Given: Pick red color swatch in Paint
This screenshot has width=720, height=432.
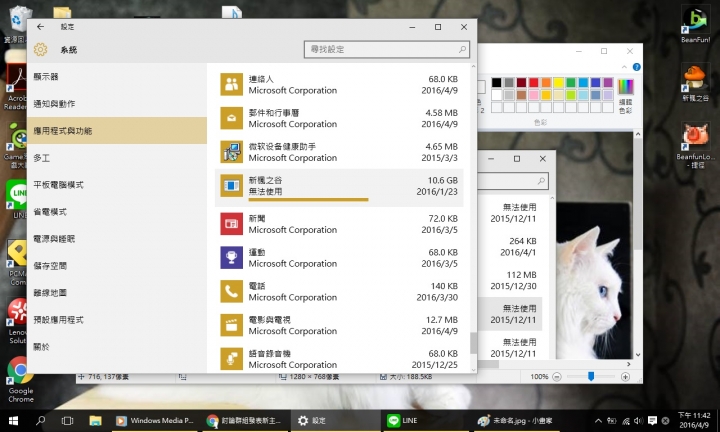Looking at the screenshot, I should 534,83.
